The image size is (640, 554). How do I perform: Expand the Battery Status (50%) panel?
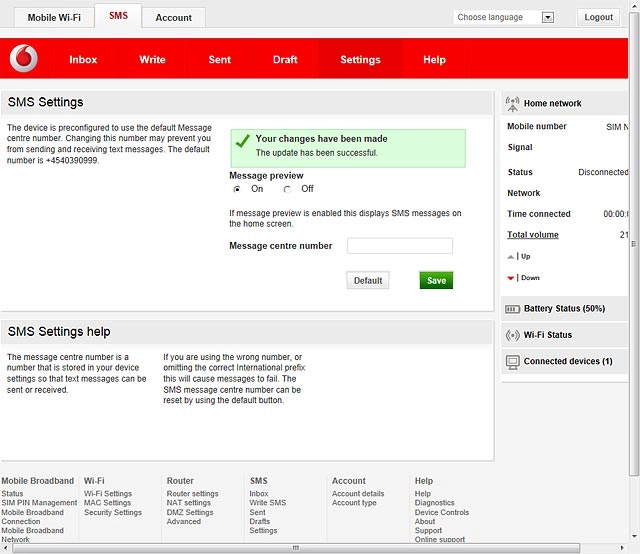(564, 309)
